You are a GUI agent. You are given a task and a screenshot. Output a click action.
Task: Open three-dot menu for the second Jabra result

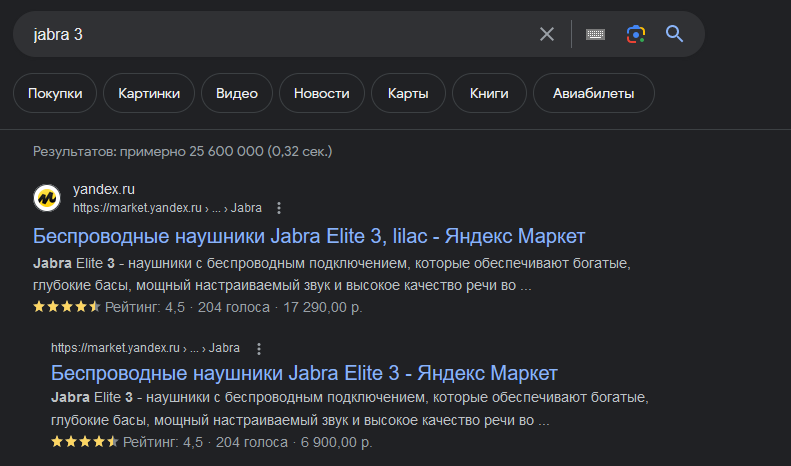tap(258, 348)
